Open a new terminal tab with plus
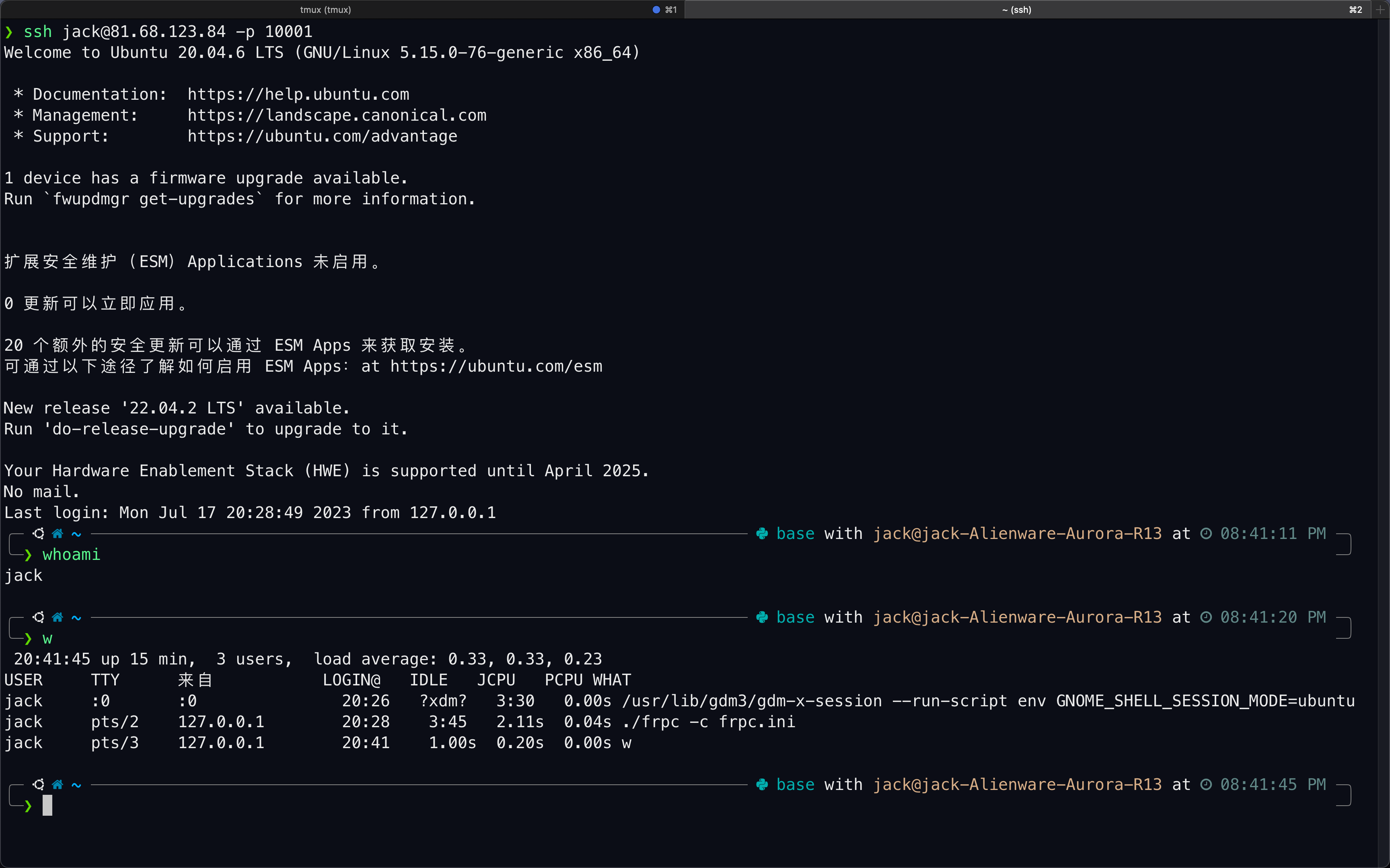Image resolution: width=1390 pixels, height=868 pixels. [x=1380, y=9]
